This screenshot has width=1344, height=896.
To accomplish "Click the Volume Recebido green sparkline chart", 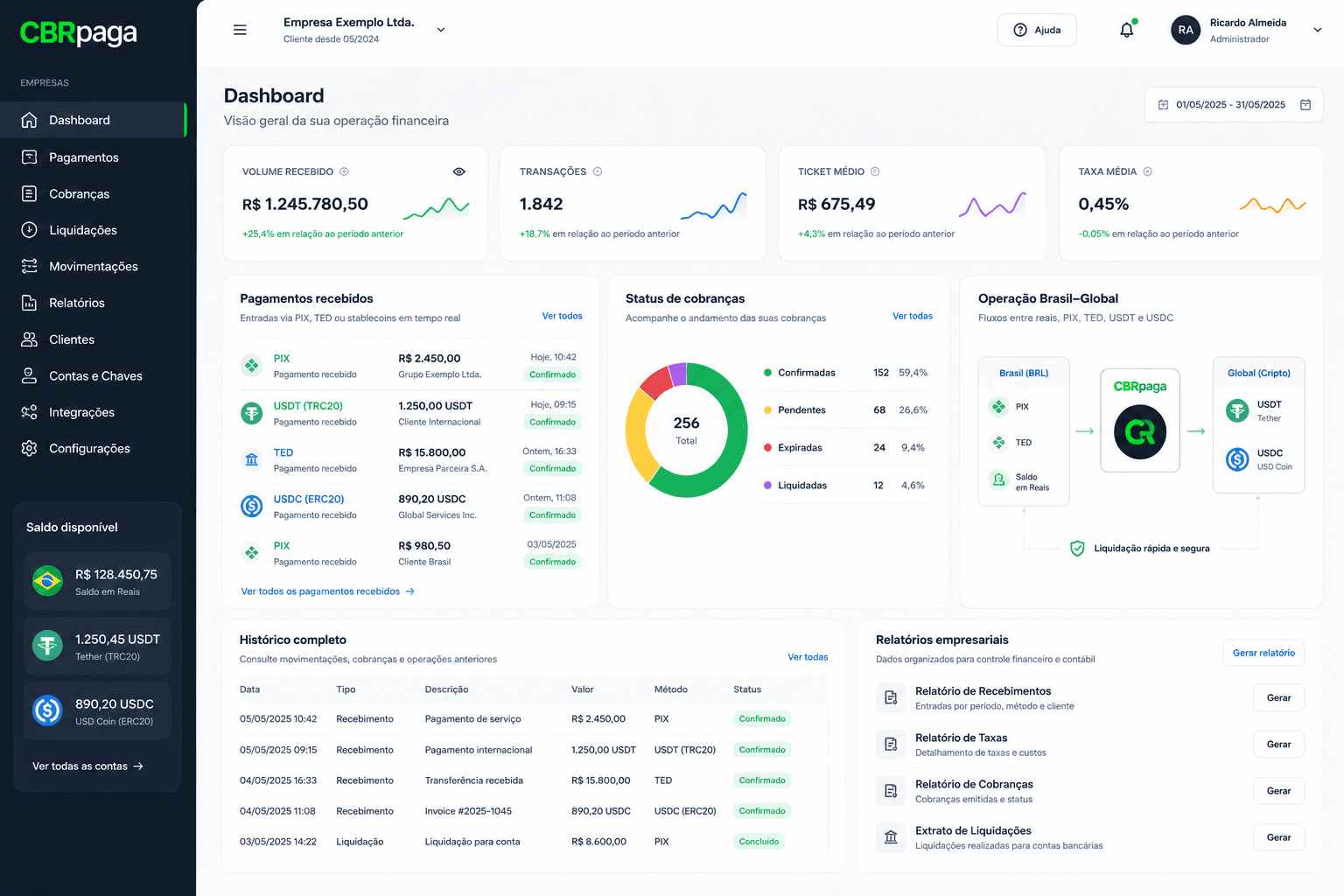I will coord(436,207).
